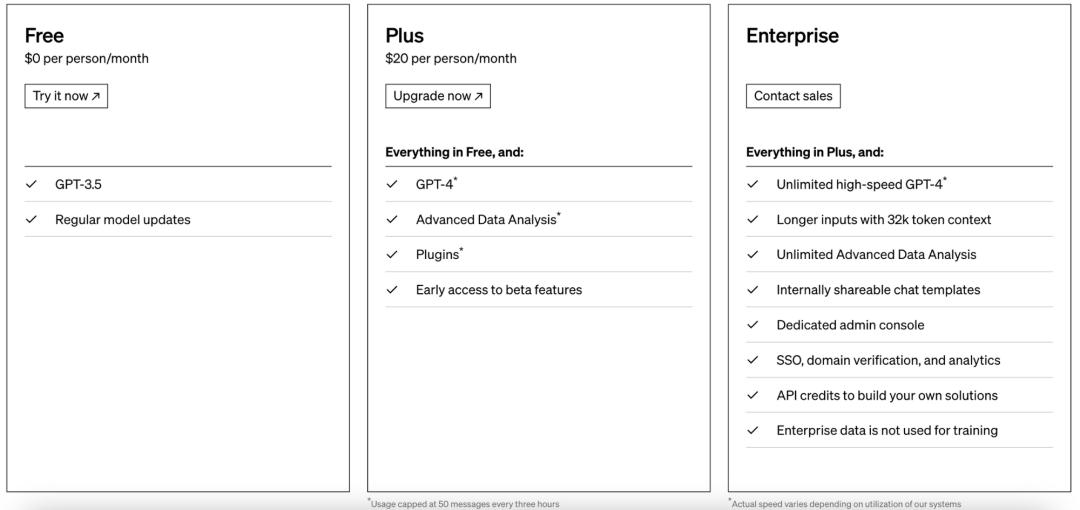Image resolution: width=1080 pixels, height=510 pixels.
Task: Click the checkmark next to Regular model updates
Action: (x=32, y=220)
